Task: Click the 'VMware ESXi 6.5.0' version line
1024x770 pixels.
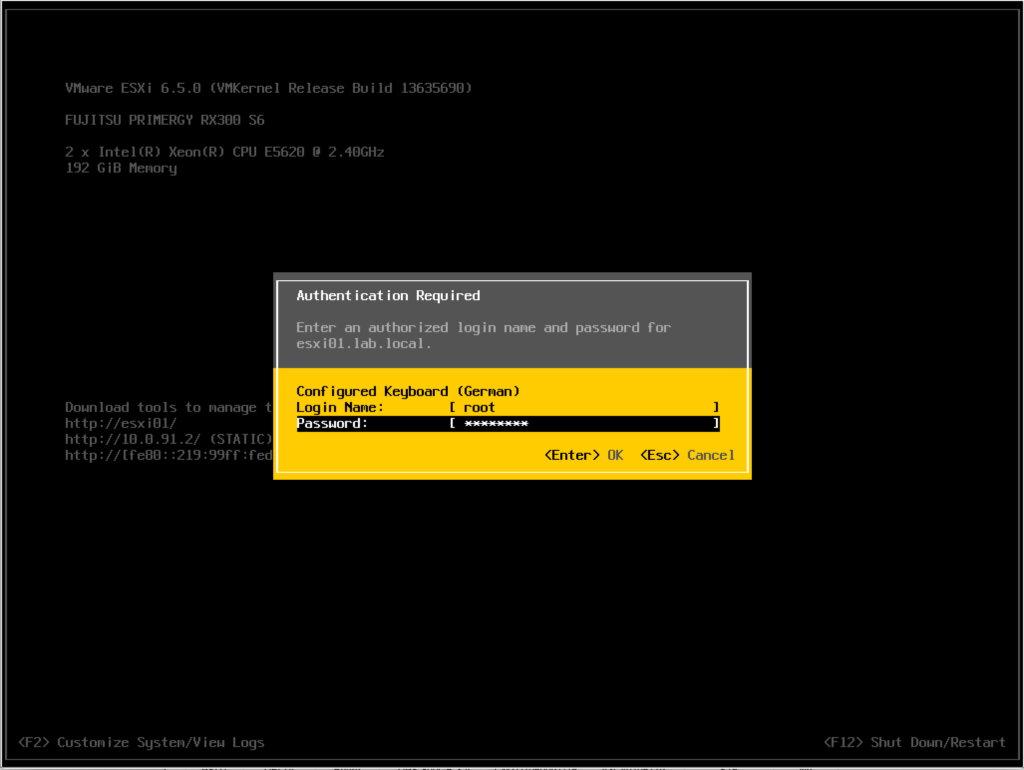Action: 268,88
